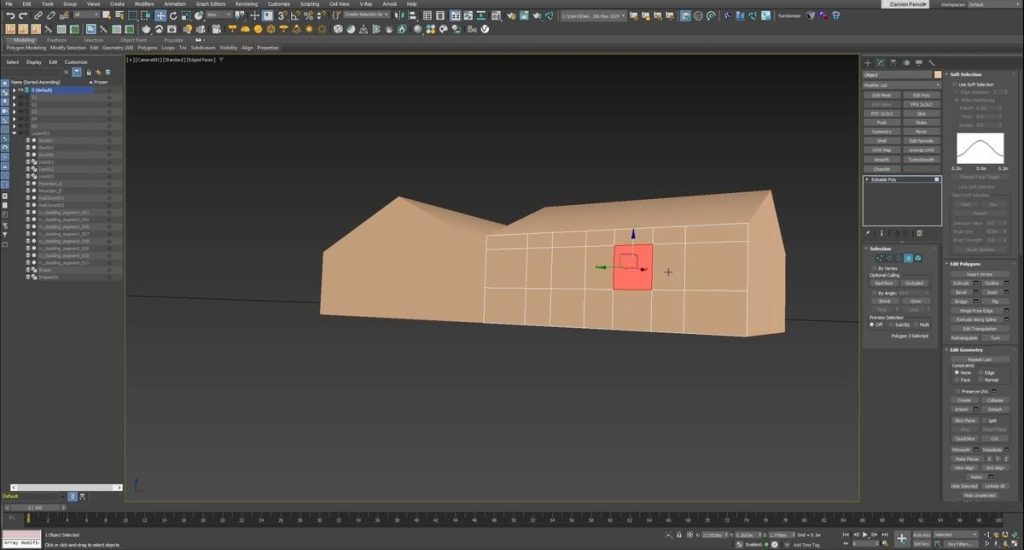Toggle the By Vertex checkbox
1024x550 pixels.
pyautogui.click(x=874, y=268)
